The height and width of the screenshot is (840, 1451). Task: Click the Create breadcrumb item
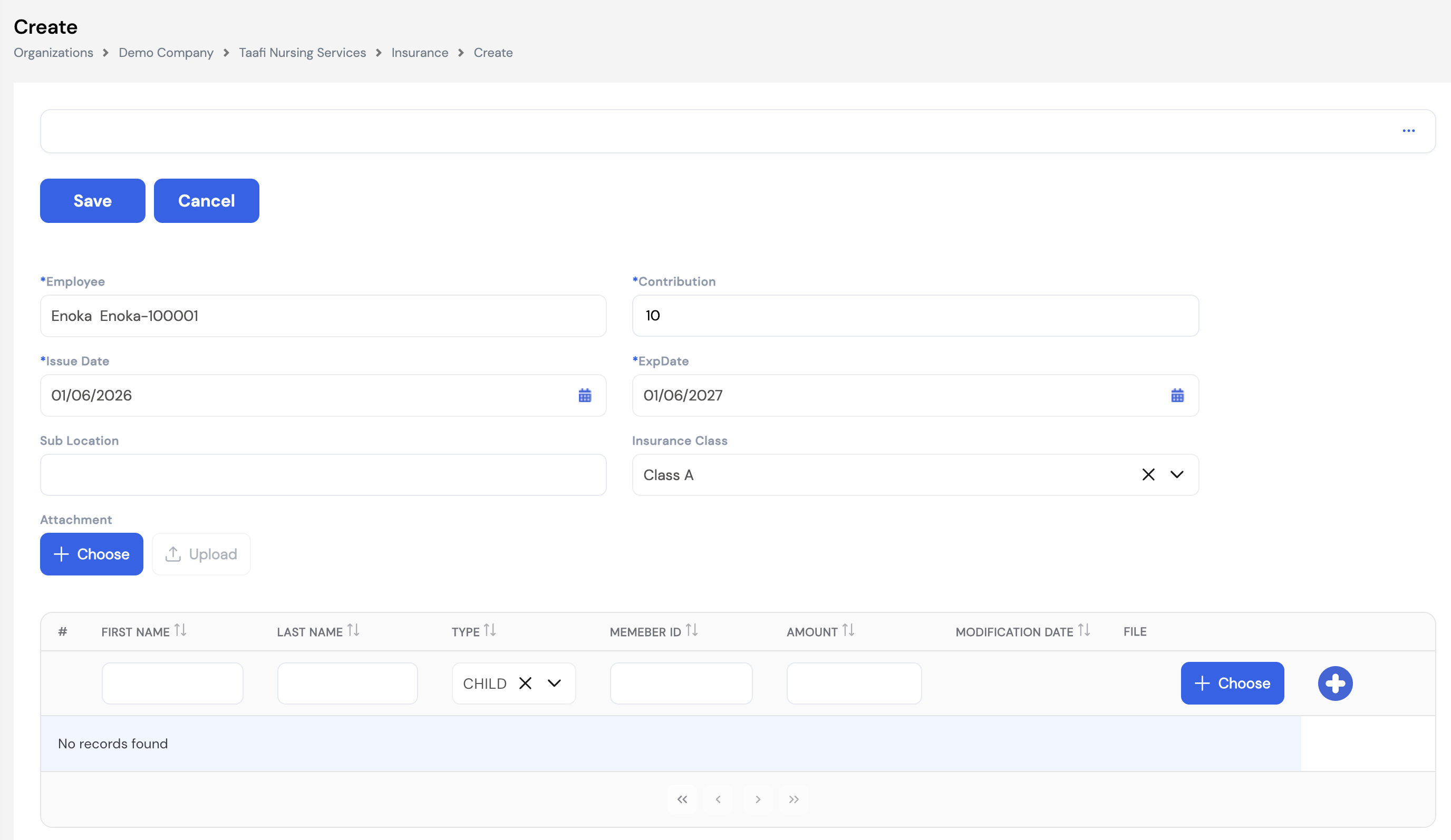pyautogui.click(x=493, y=53)
